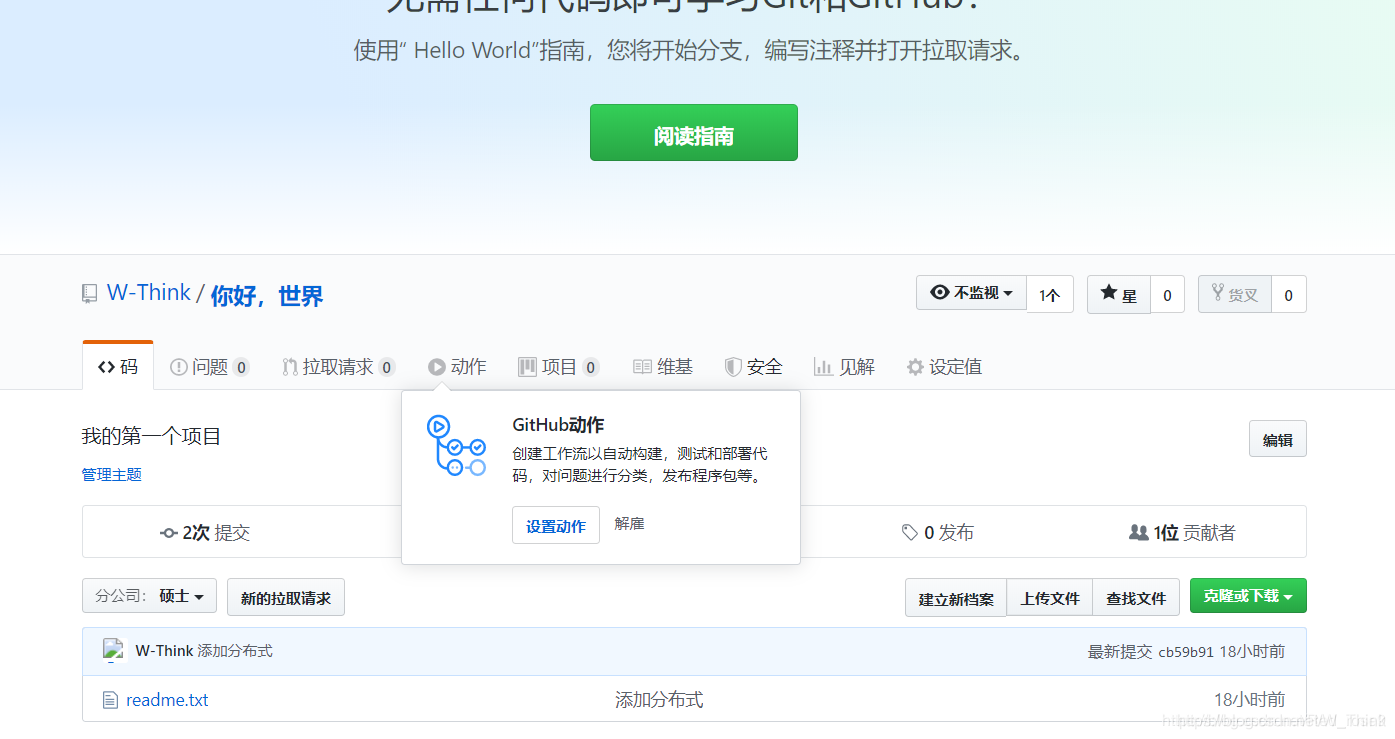Viewport: 1395px width, 739px height.
Task: Switch to the 拉取请求 tab
Action: tap(338, 367)
